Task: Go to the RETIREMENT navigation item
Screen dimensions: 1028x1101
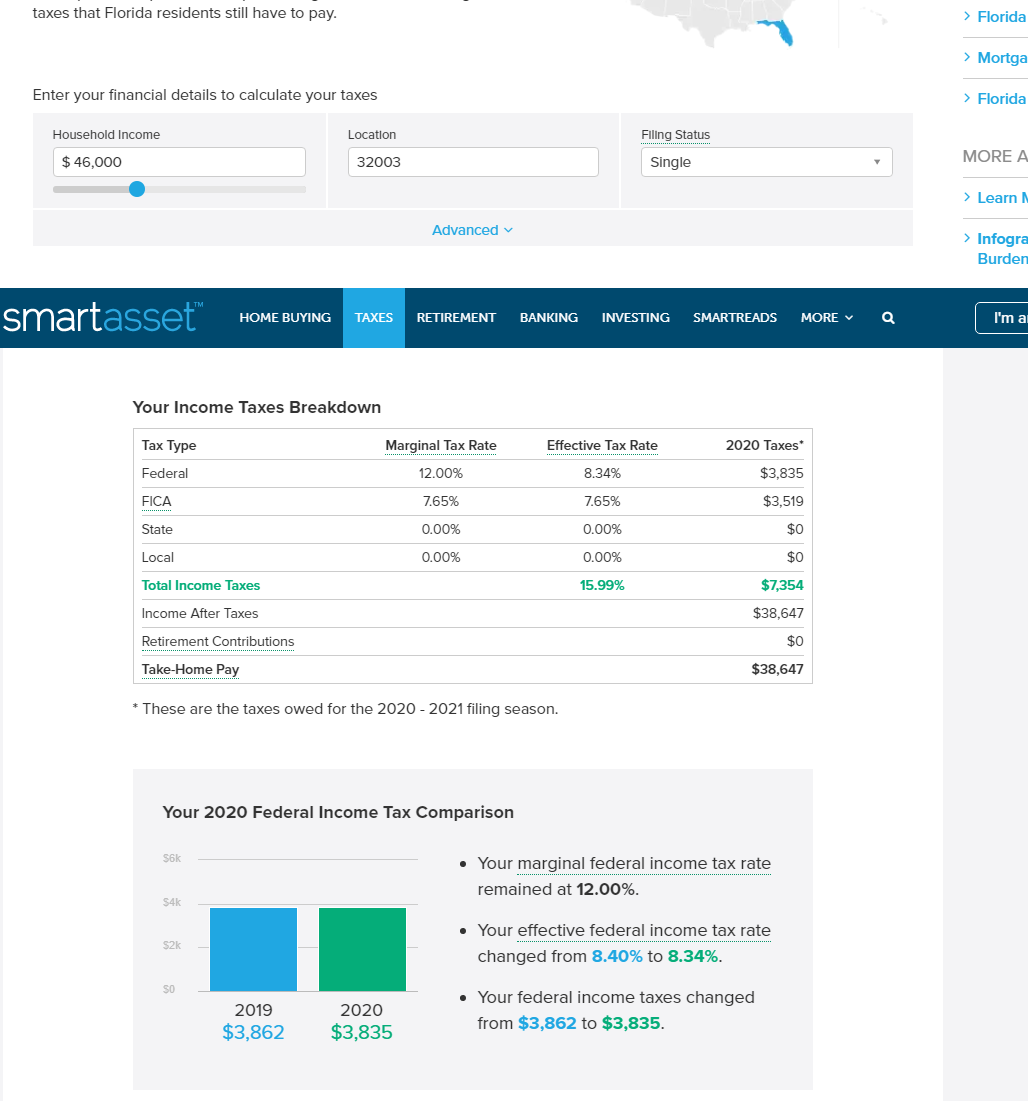Action: click(x=456, y=318)
